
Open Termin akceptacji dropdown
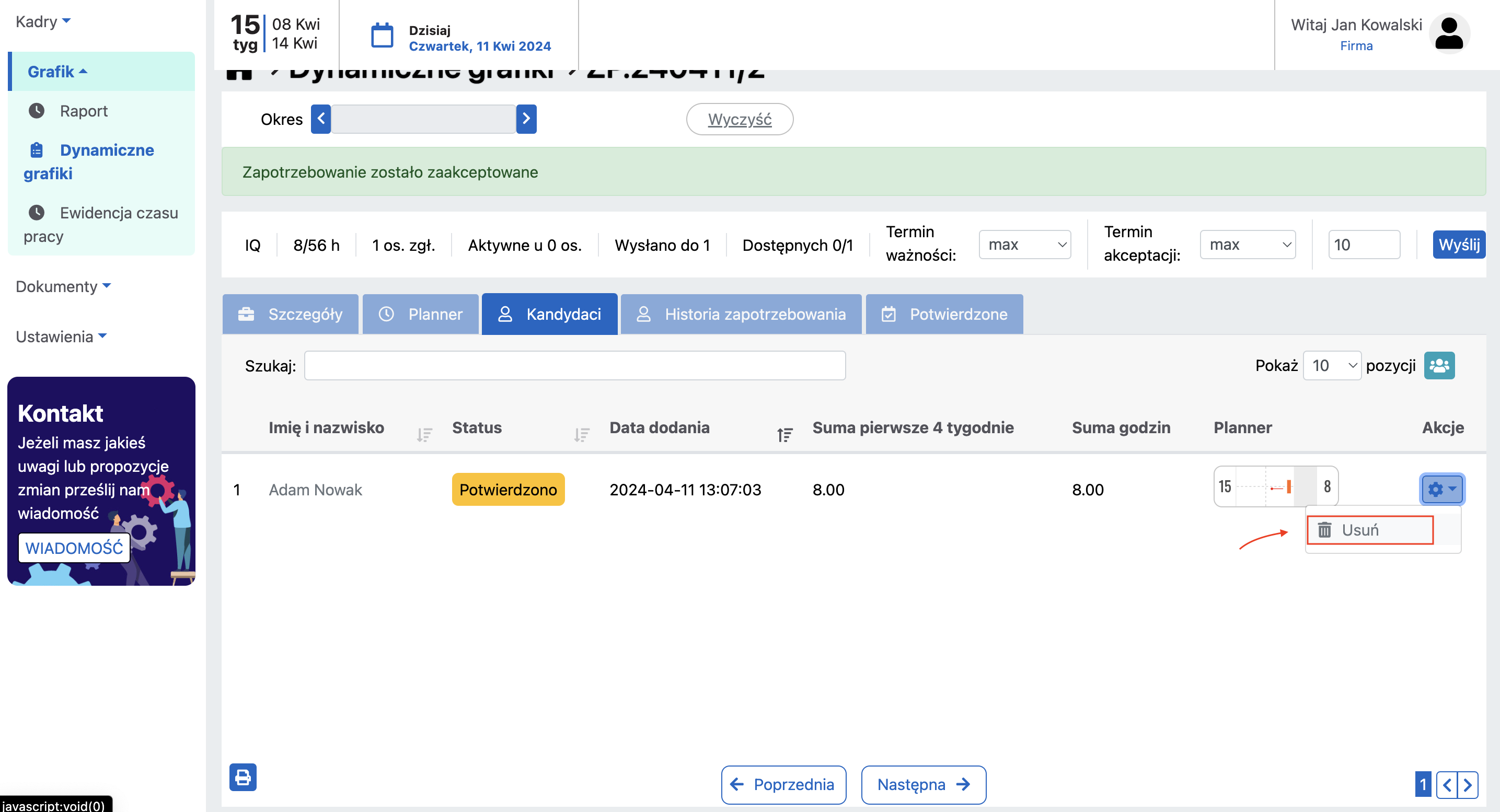1247,245
